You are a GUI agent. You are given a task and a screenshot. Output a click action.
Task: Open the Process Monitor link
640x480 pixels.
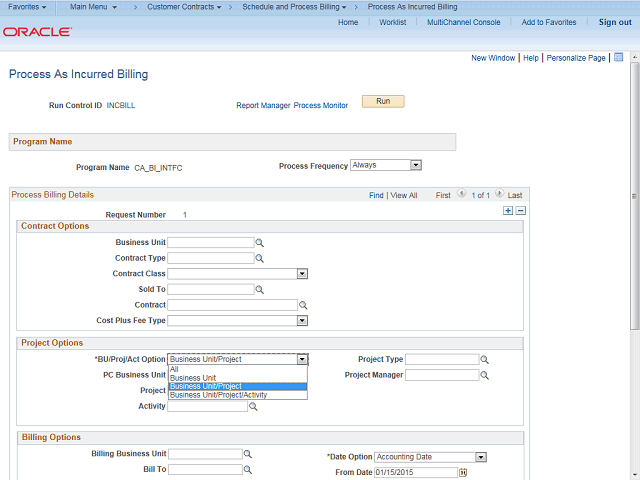tap(320, 105)
